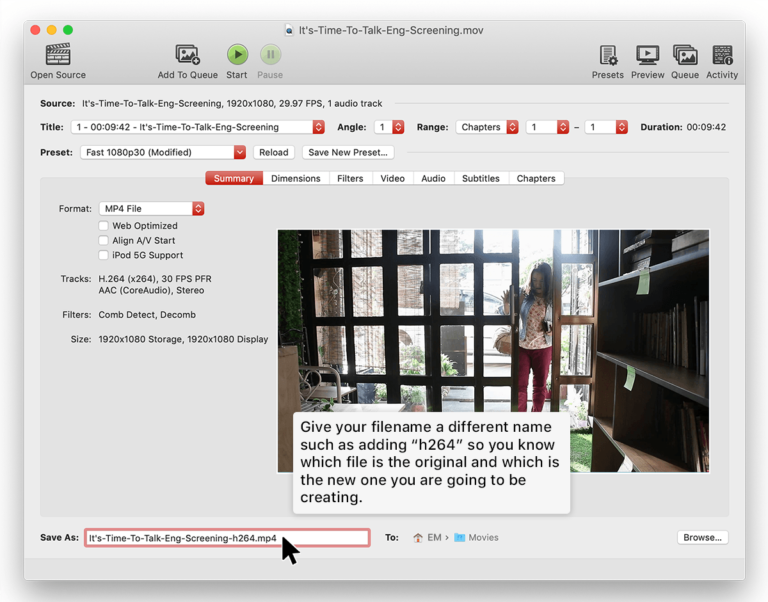Screen dimensions: 768x602
Task: Click the Tracks text H.264 (x264), 30 FPS PFR
Action: point(155,279)
